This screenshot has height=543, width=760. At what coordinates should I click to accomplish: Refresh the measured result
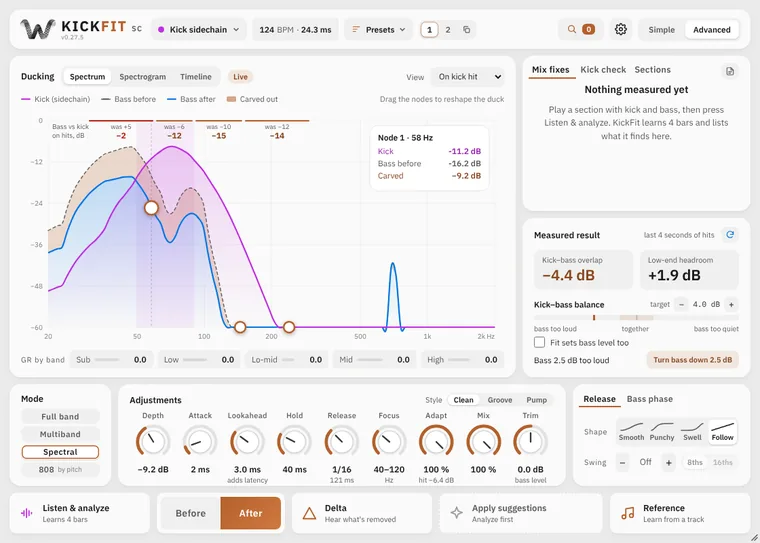pos(729,235)
